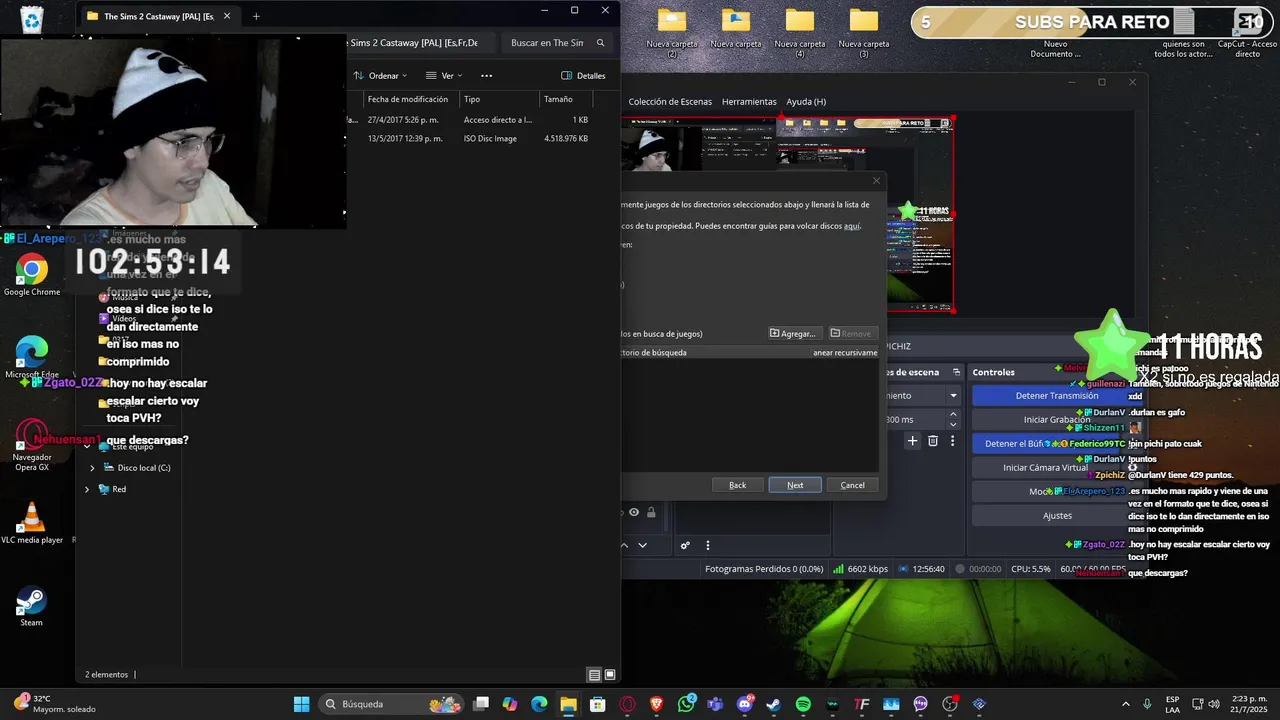
Task: Expand 'Disco local (C:)' in the tree
Action: pyautogui.click(x=92, y=468)
